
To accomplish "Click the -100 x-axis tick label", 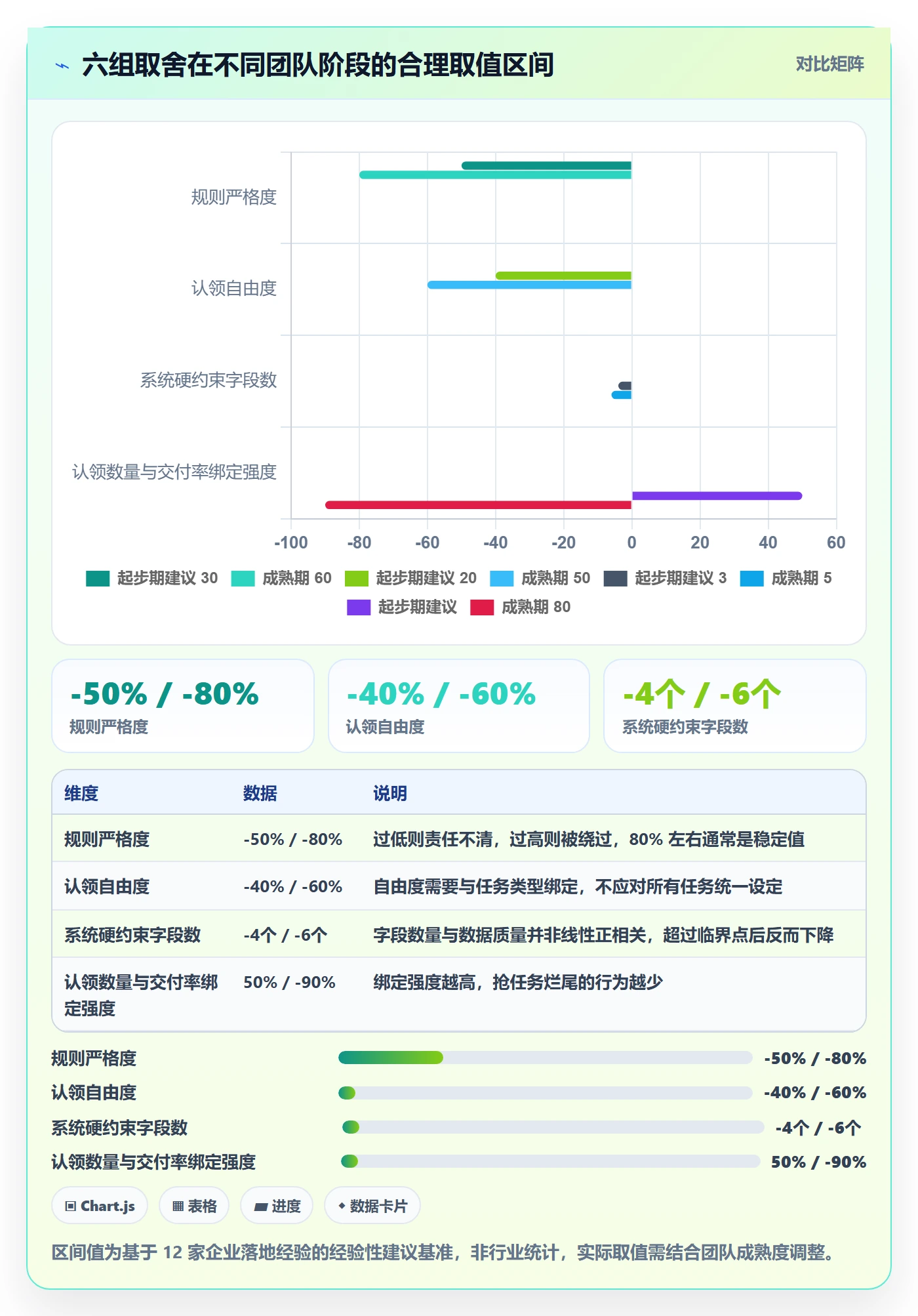I will pos(290,543).
